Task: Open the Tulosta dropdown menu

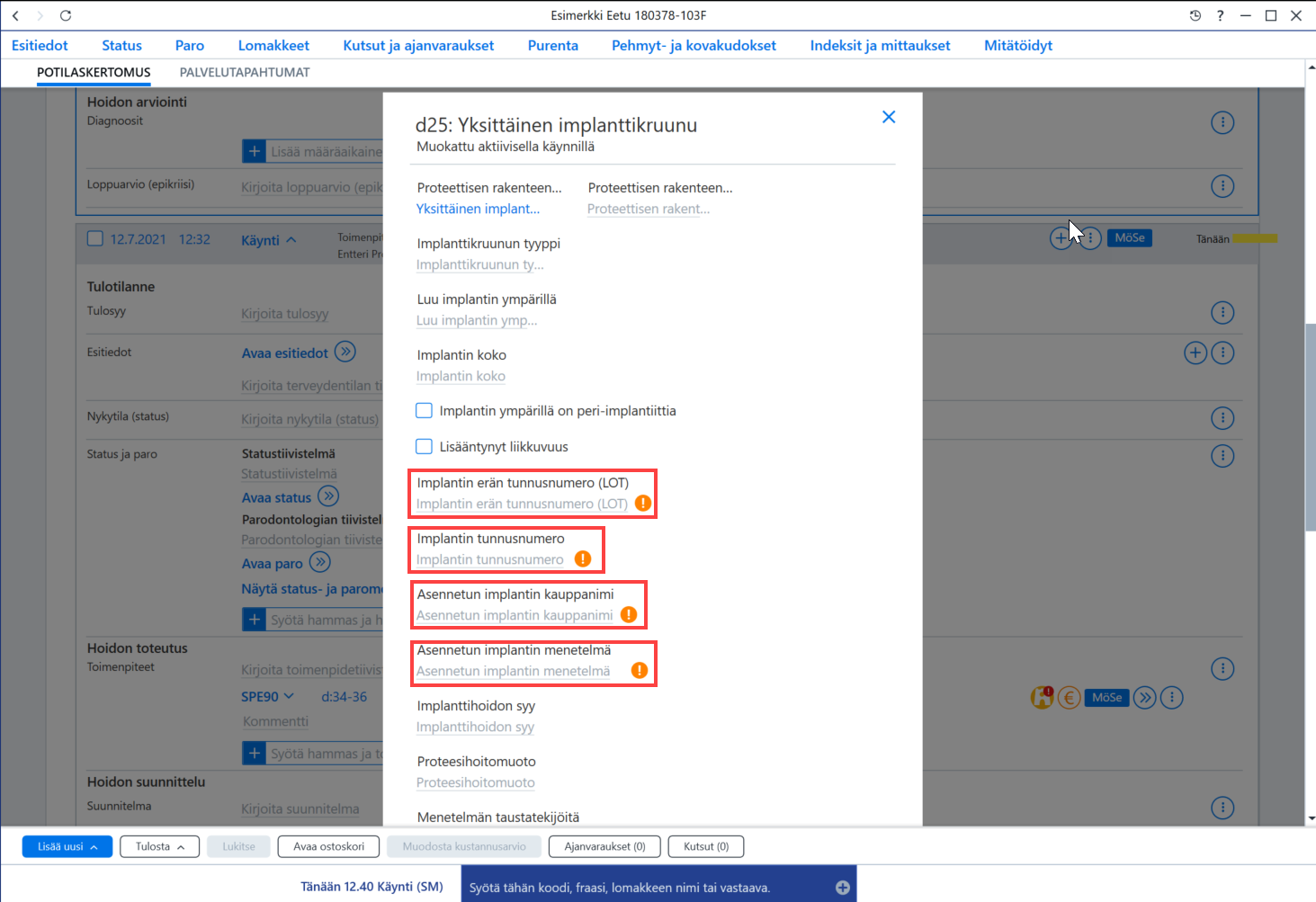Action: point(160,846)
